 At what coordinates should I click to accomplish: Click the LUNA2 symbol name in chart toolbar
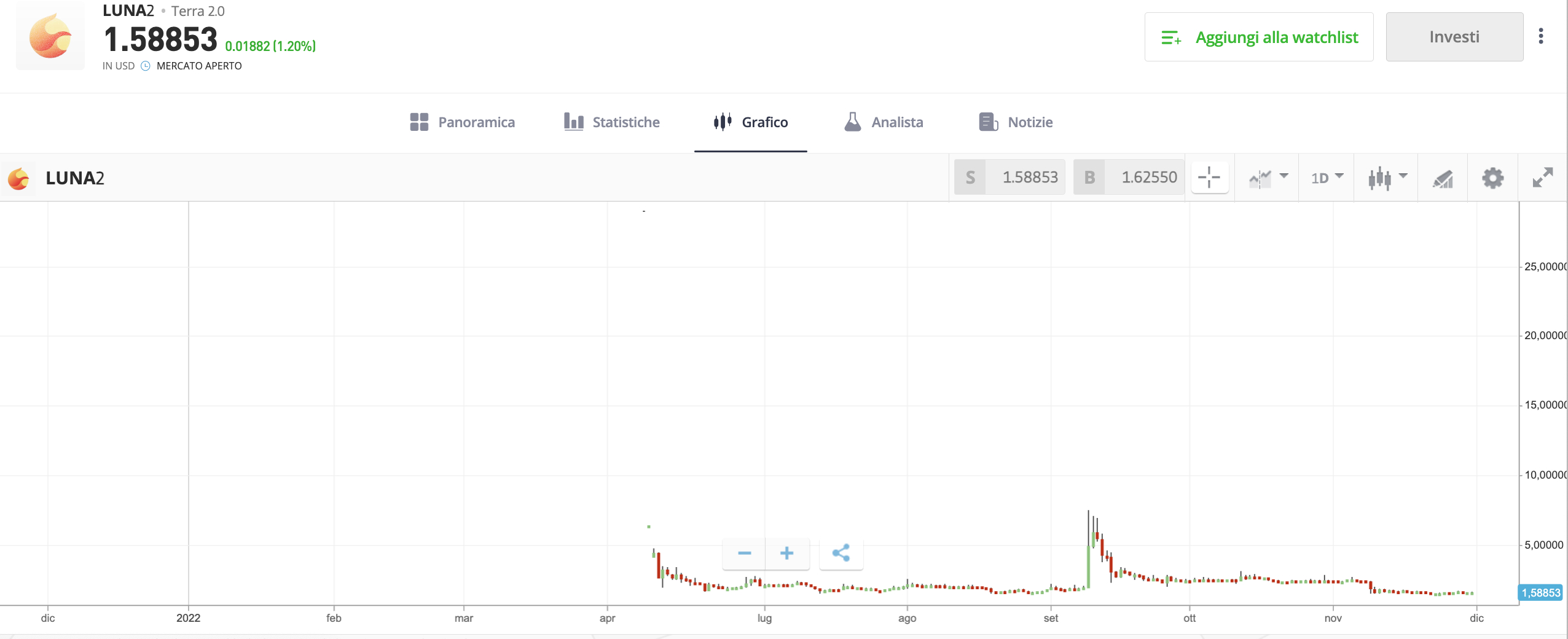[x=75, y=178]
